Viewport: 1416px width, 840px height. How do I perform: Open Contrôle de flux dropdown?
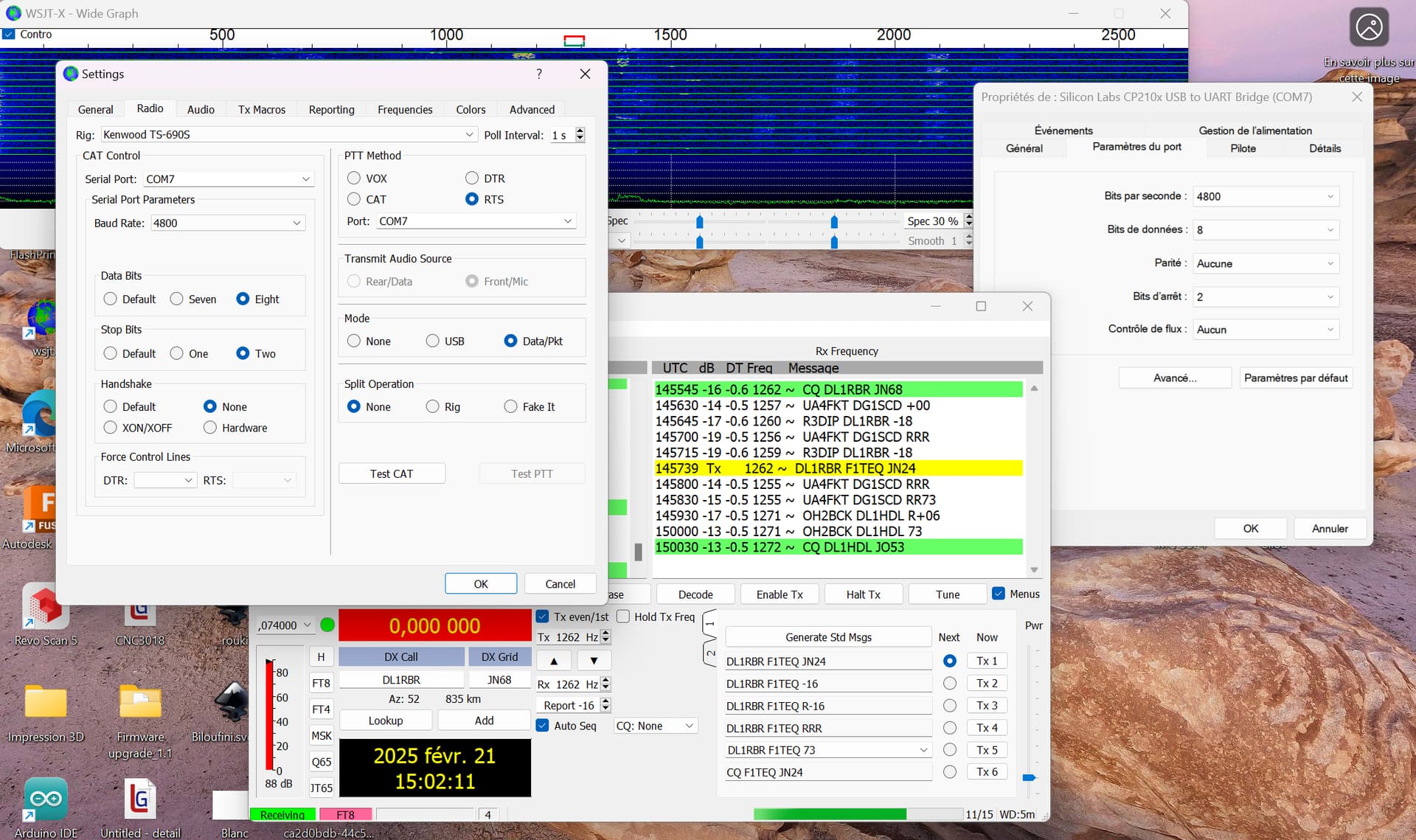[x=1266, y=330]
